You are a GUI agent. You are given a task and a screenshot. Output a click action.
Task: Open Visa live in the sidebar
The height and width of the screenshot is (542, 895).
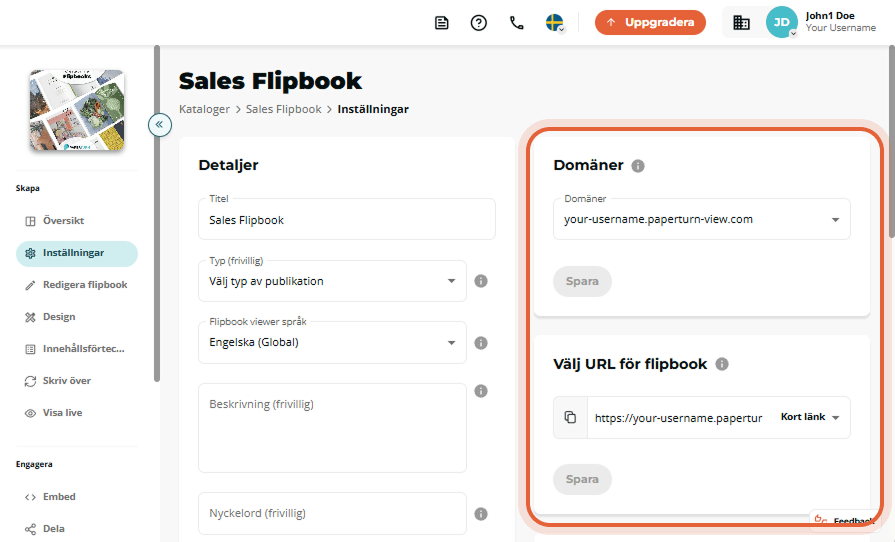tap(76, 412)
